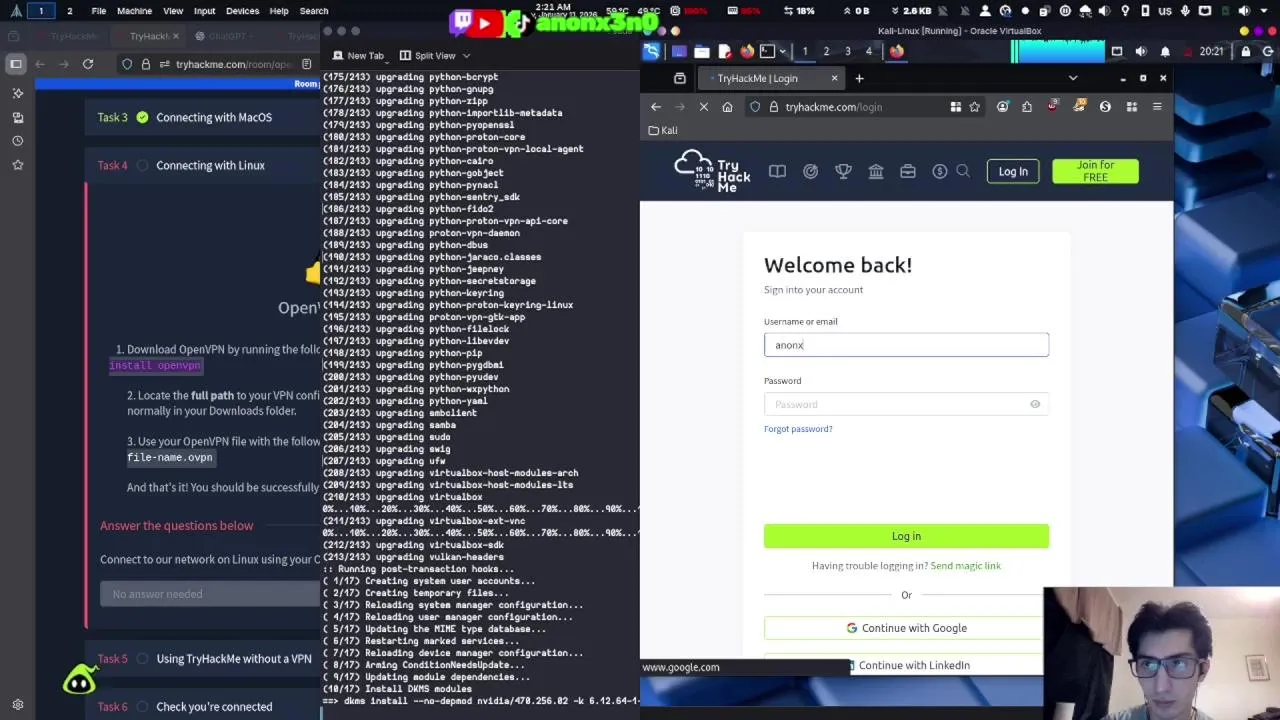Viewport: 1280px width, 720px height.
Task: Switch to Kali workspace 2
Action: pos(826,51)
